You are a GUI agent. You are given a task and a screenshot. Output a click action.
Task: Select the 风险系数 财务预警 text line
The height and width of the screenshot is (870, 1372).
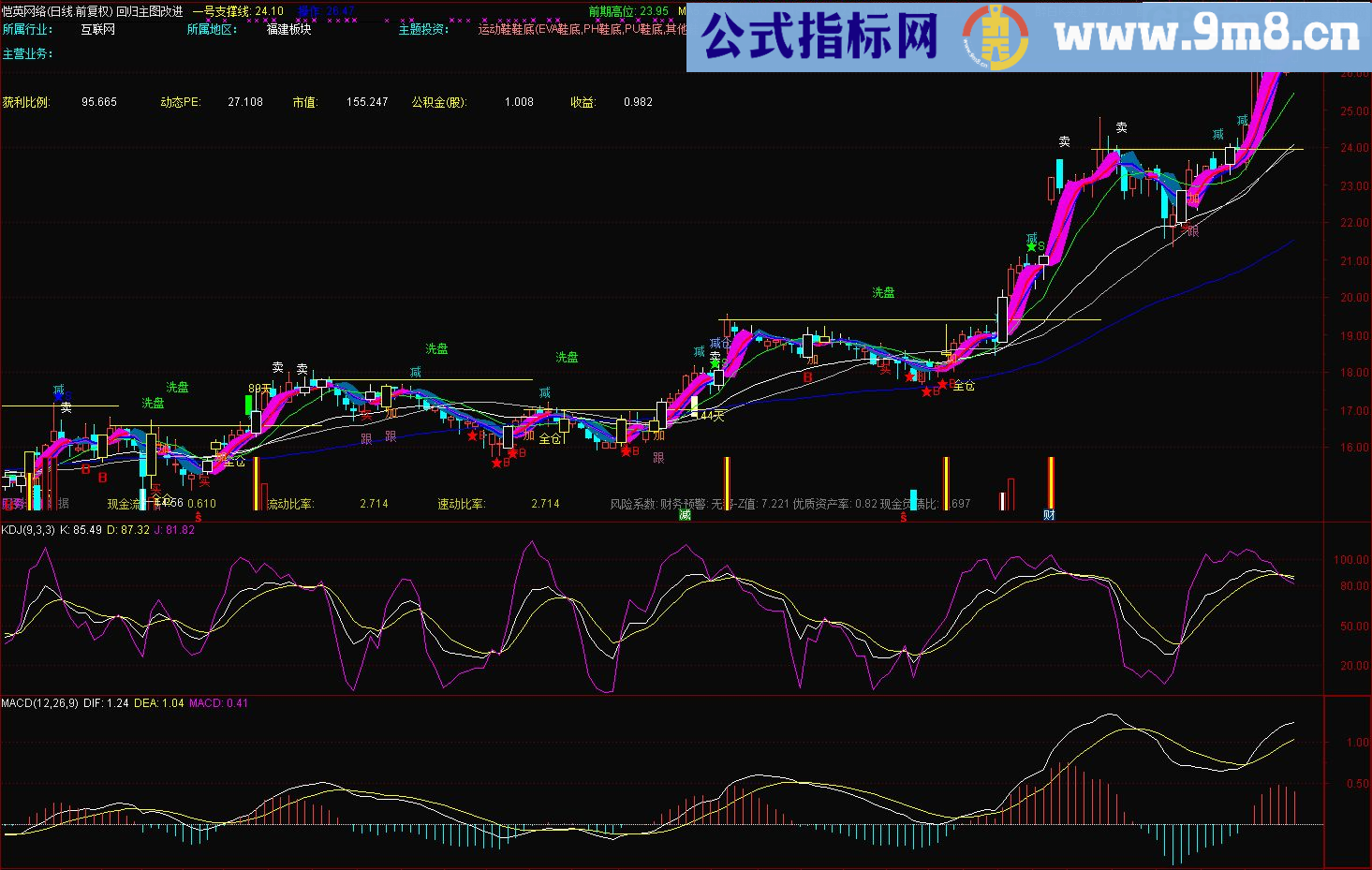click(x=789, y=504)
